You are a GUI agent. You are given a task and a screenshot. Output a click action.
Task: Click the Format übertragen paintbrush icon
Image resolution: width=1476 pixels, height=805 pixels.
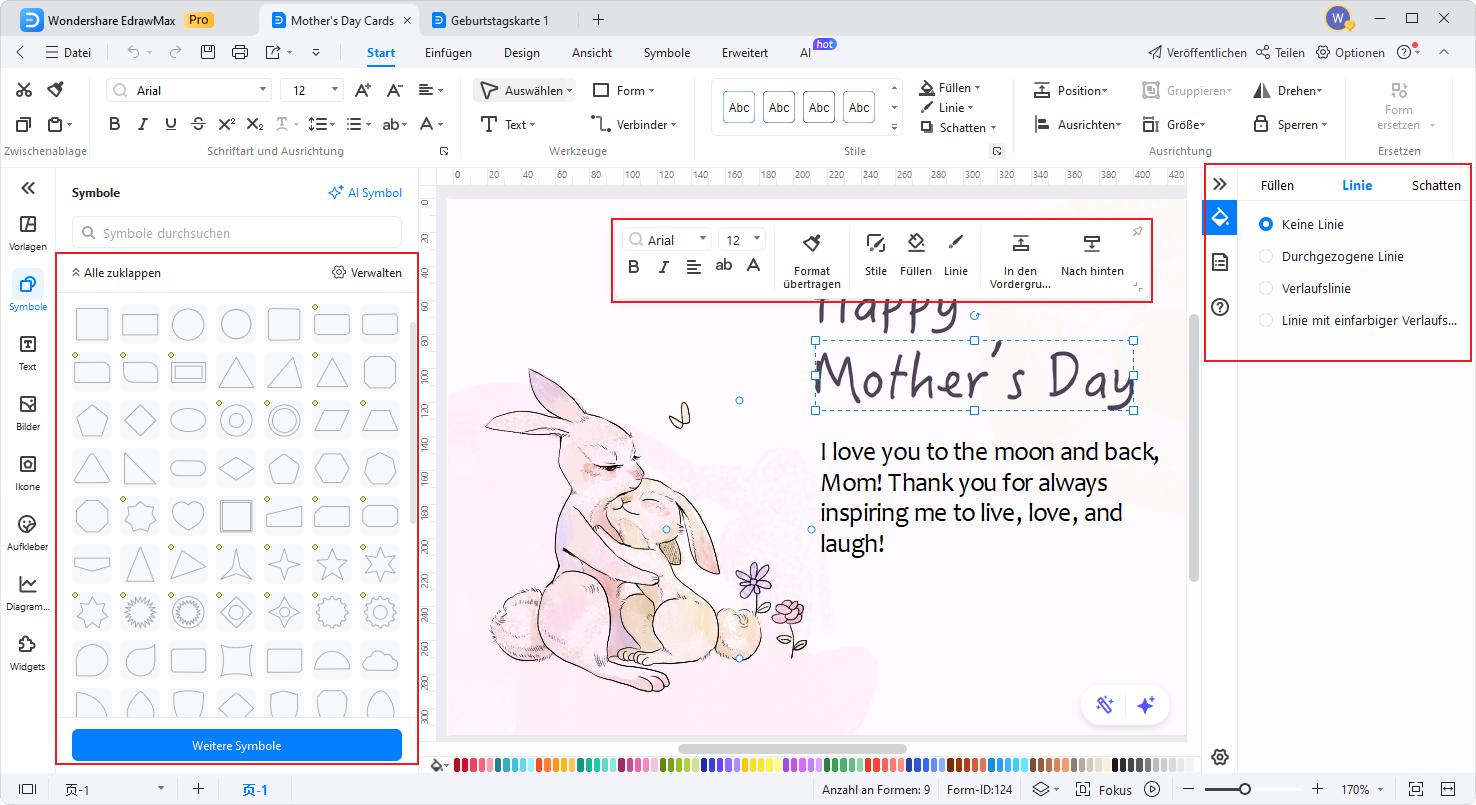pos(811,243)
